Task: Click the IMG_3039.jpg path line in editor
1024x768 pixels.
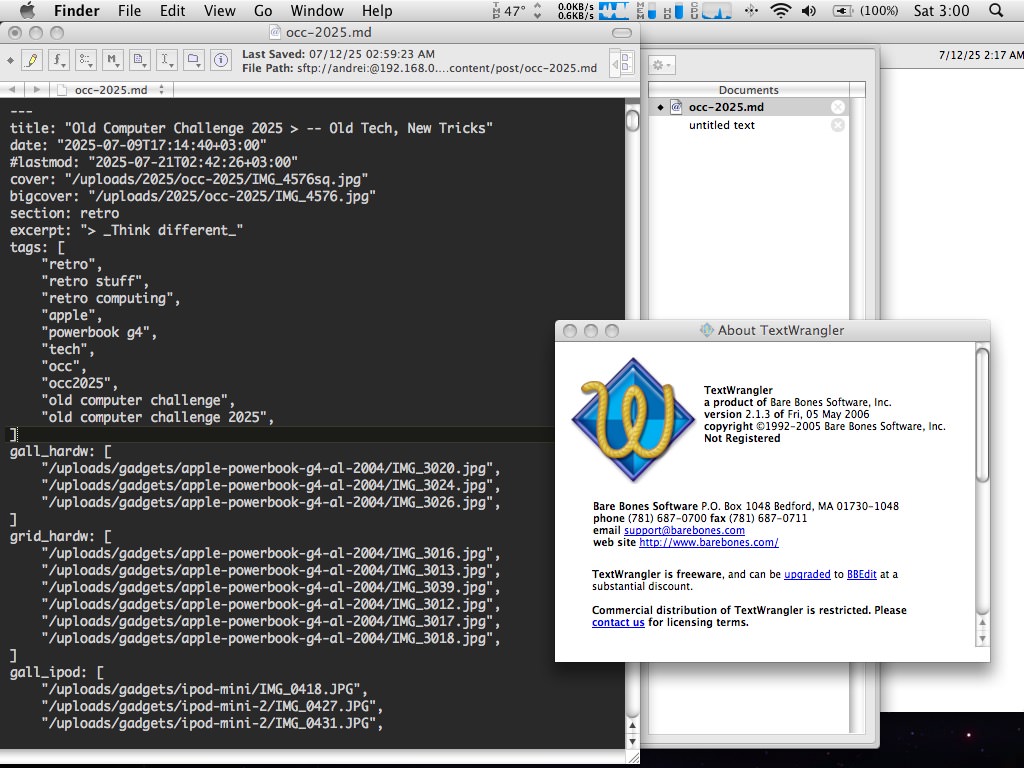Action: [271, 587]
